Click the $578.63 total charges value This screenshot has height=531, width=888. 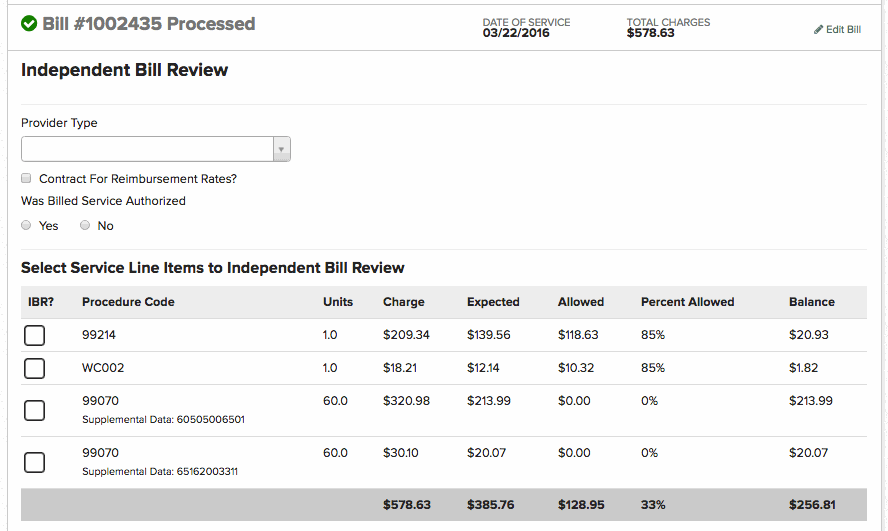point(650,33)
